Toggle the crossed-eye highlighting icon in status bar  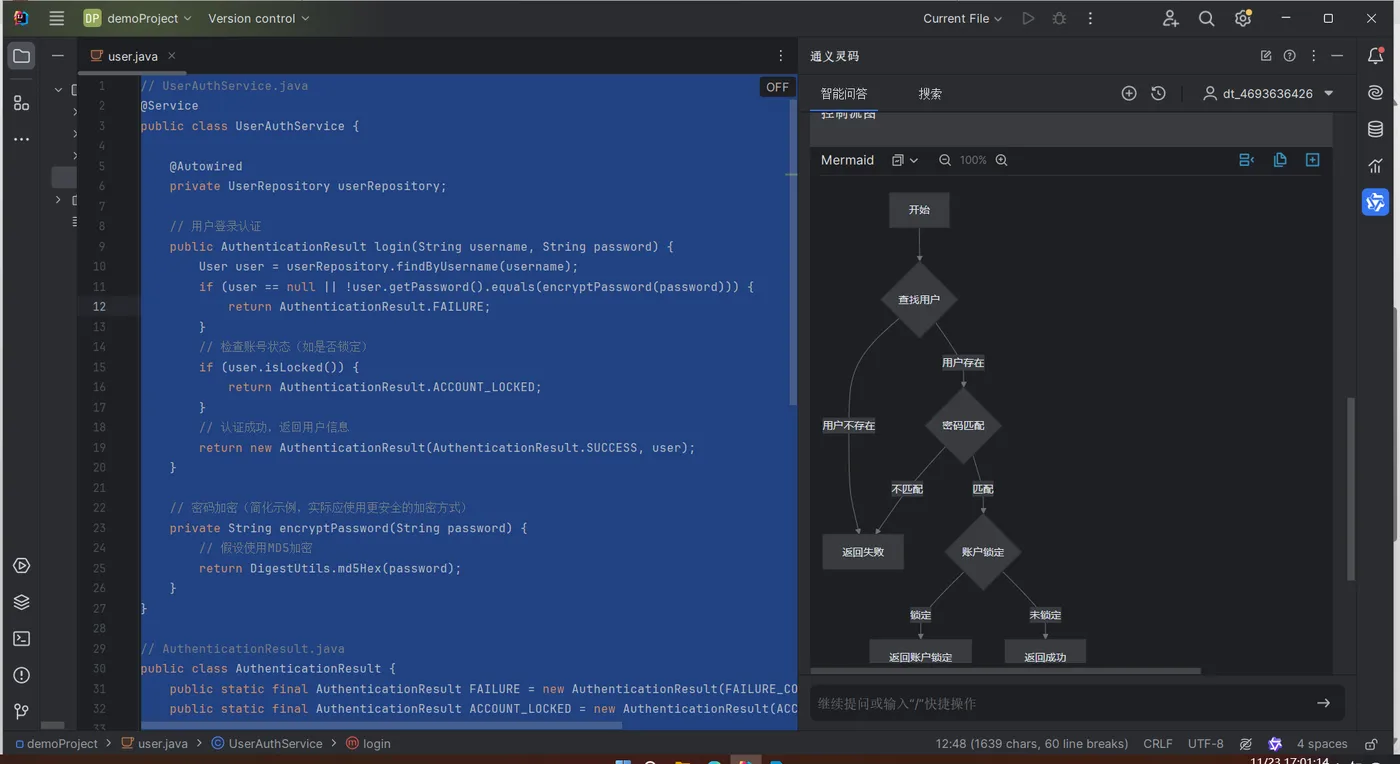[1246, 744]
